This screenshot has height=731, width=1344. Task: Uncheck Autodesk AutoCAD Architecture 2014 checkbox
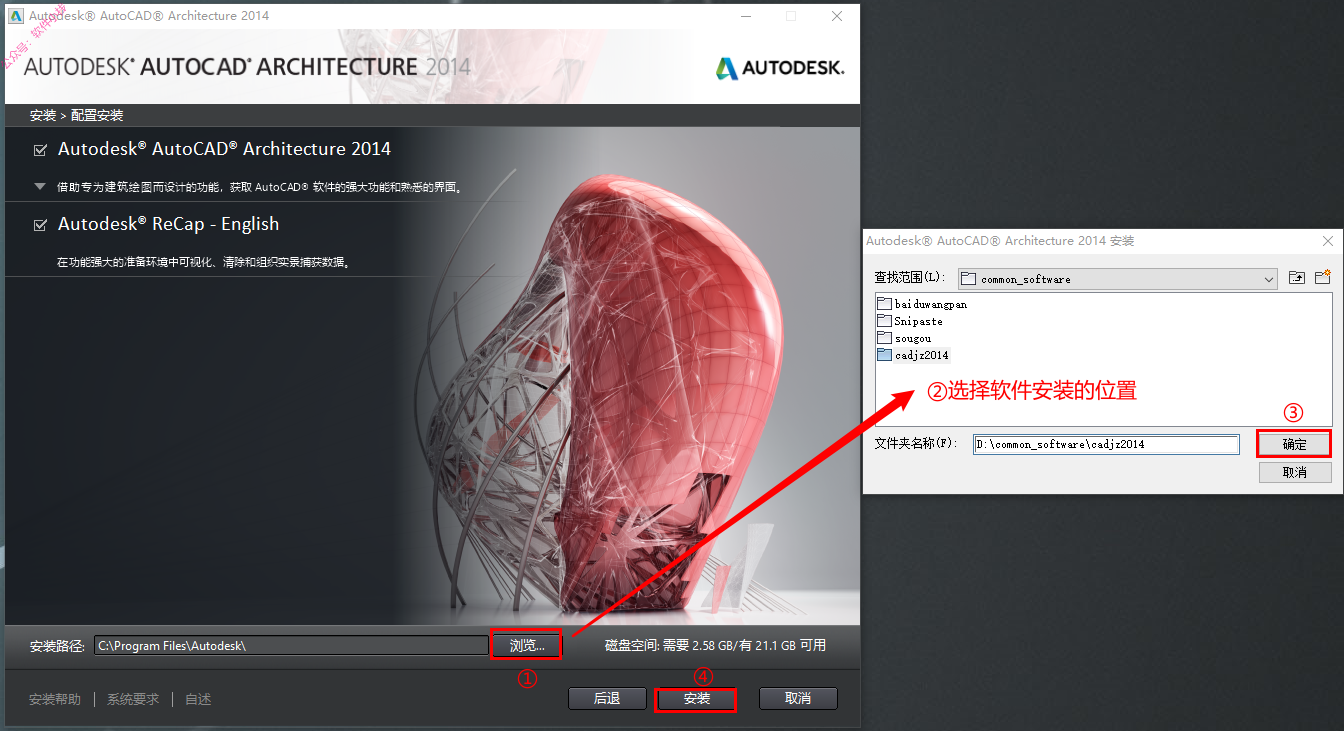pyautogui.click(x=40, y=150)
